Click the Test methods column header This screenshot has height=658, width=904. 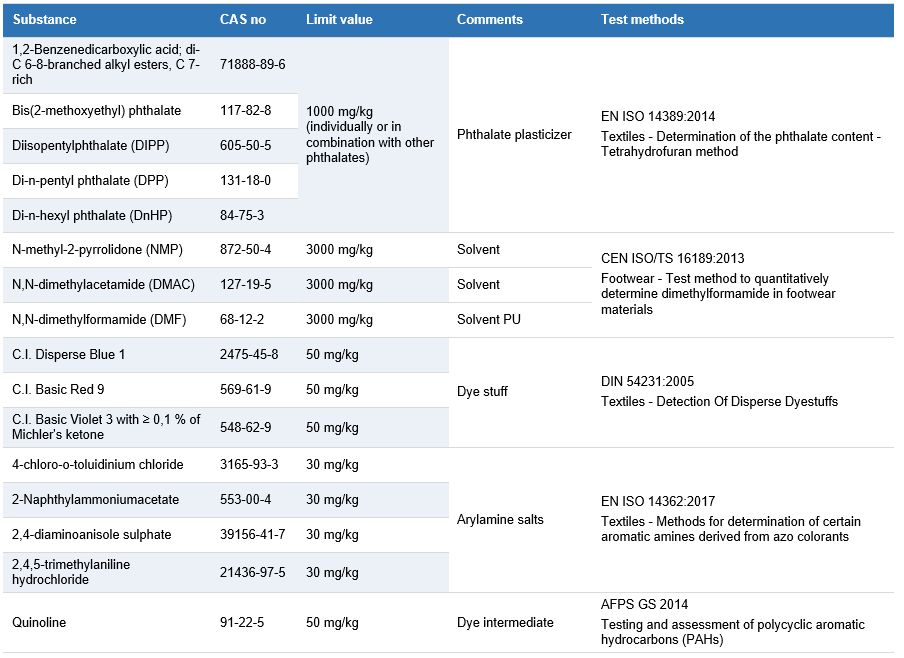[642, 20]
